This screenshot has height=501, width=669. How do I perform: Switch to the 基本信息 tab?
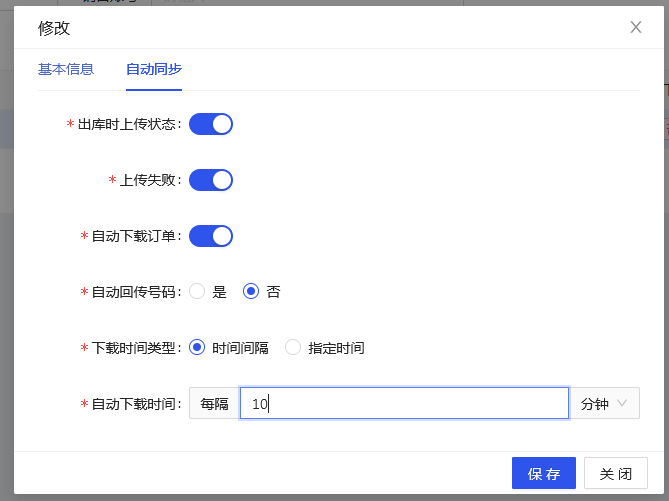click(x=66, y=69)
